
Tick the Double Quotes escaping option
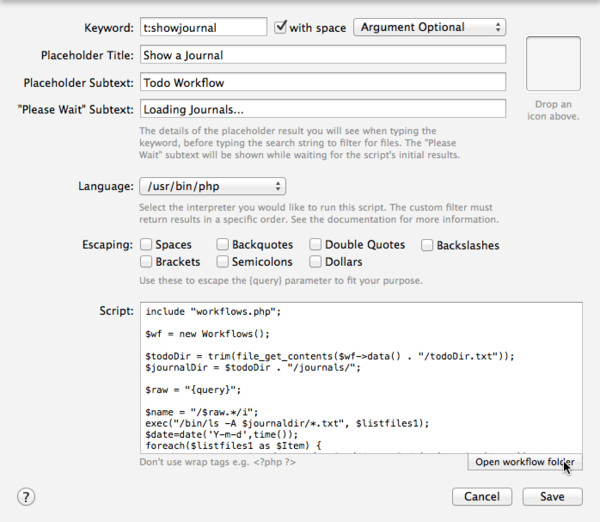(315, 244)
